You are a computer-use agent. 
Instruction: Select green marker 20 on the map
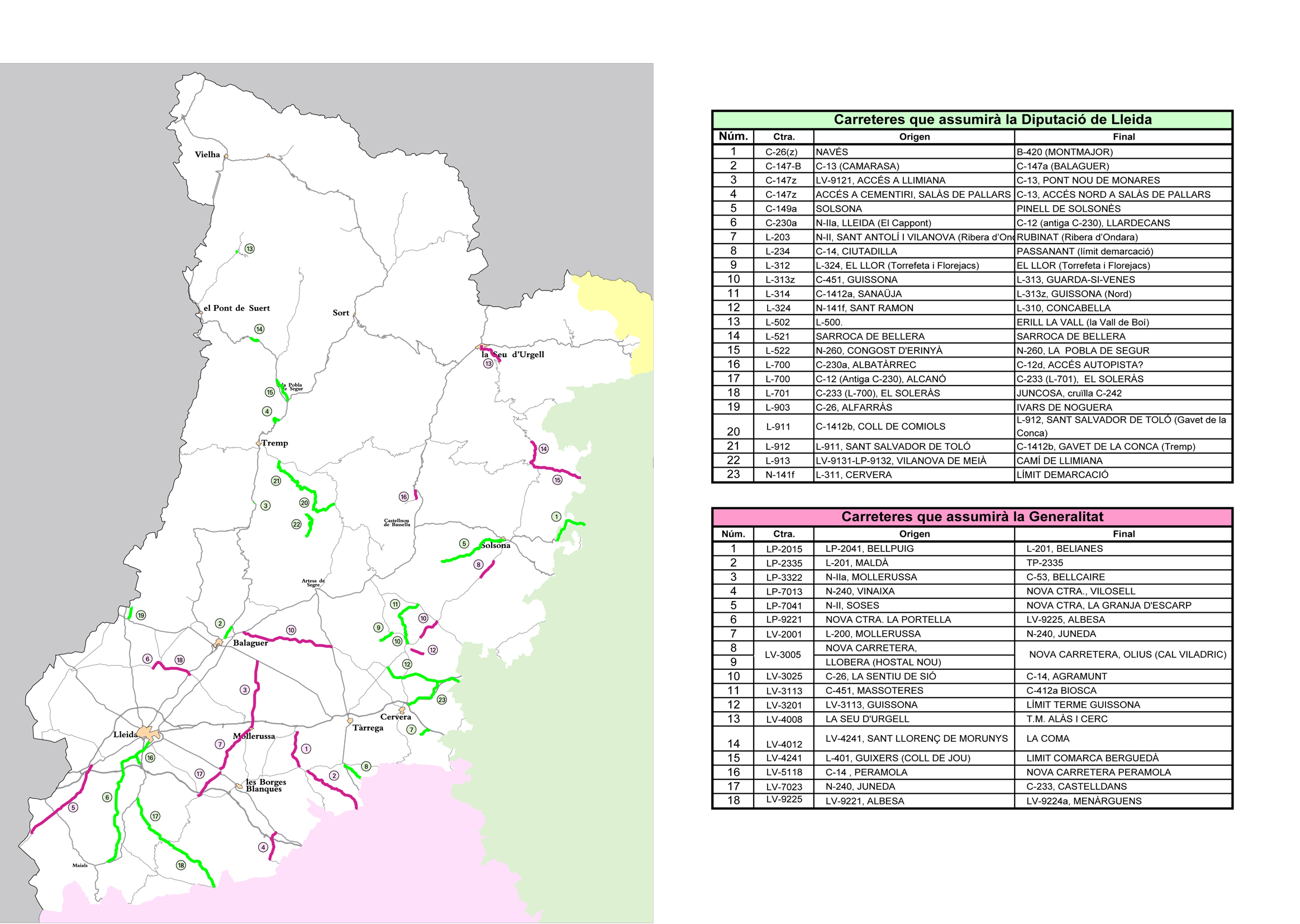(x=304, y=503)
